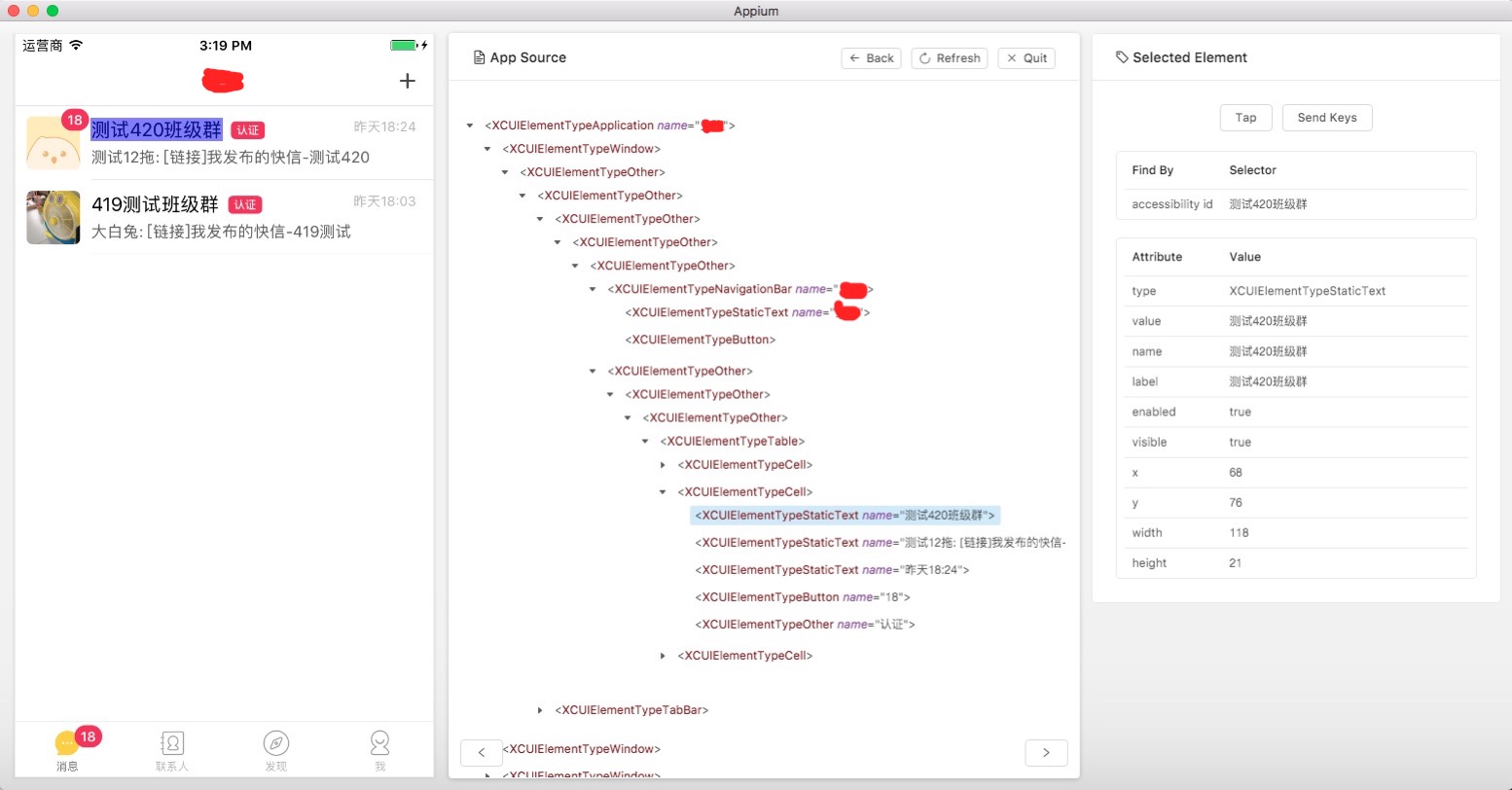The height and width of the screenshot is (790, 1512).
Task: Click the Back button in App Source
Action: click(x=871, y=58)
